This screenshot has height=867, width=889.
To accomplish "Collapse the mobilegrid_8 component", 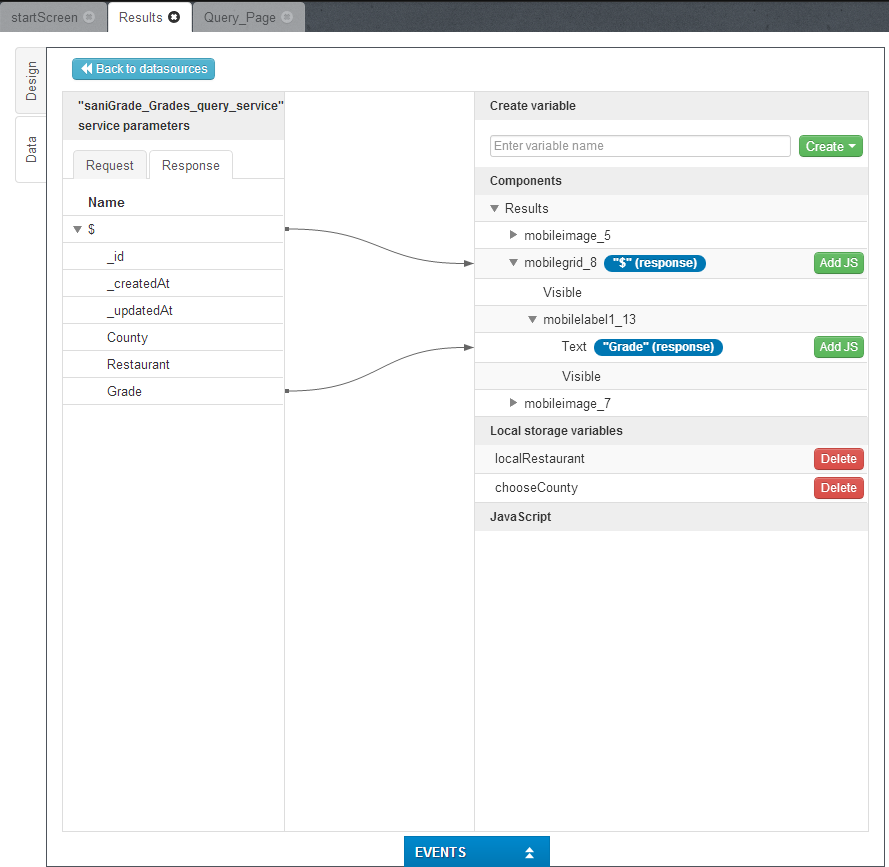I will point(514,263).
